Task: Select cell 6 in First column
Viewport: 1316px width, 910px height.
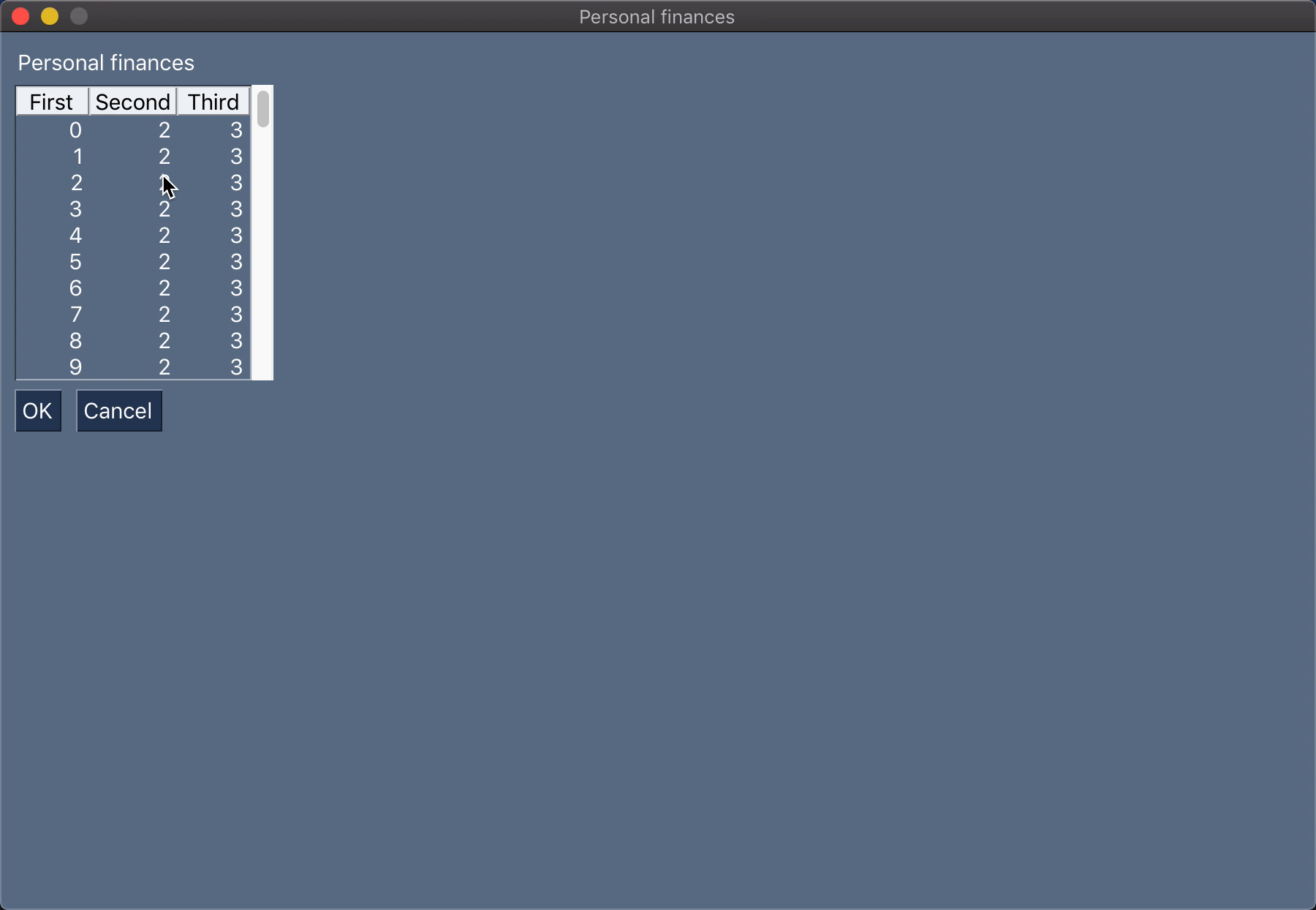Action: pos(52,288)
